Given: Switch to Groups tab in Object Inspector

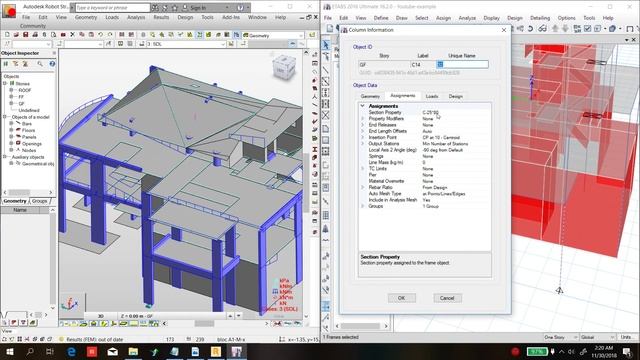Looking at the screenshot, I should pyautogui.click(x=40, y=201).
